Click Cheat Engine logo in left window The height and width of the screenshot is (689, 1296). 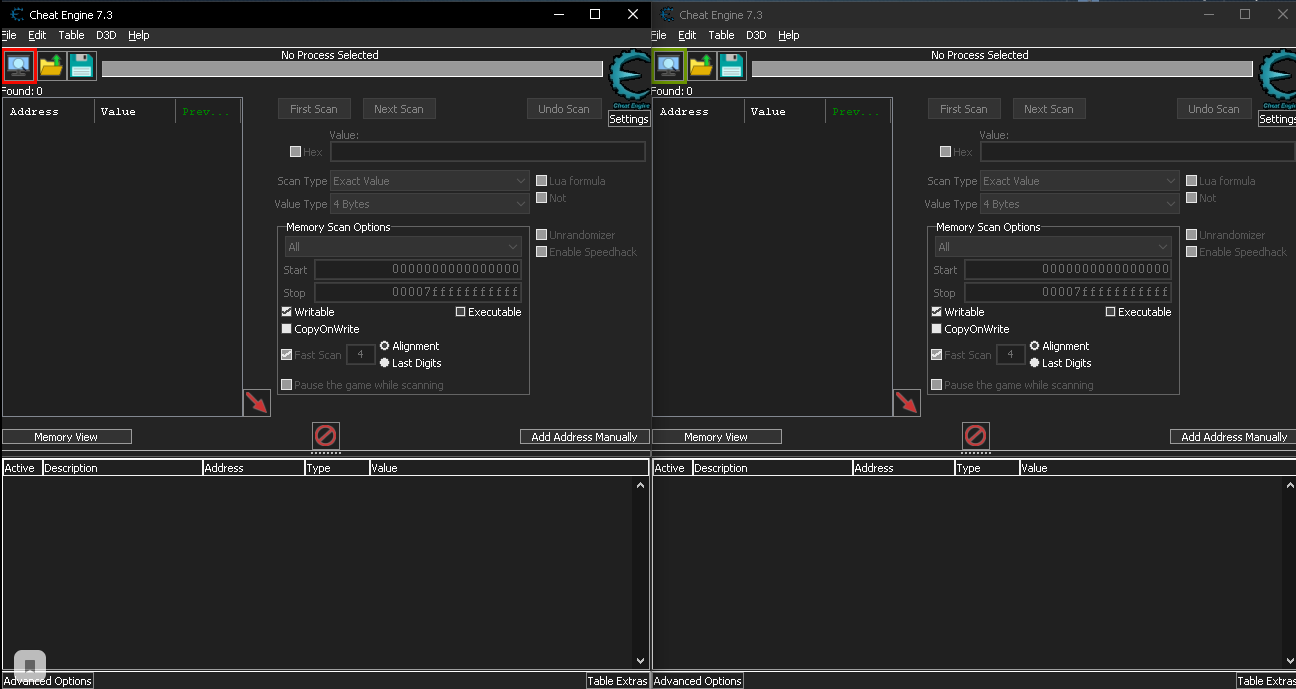click(629, 78)
